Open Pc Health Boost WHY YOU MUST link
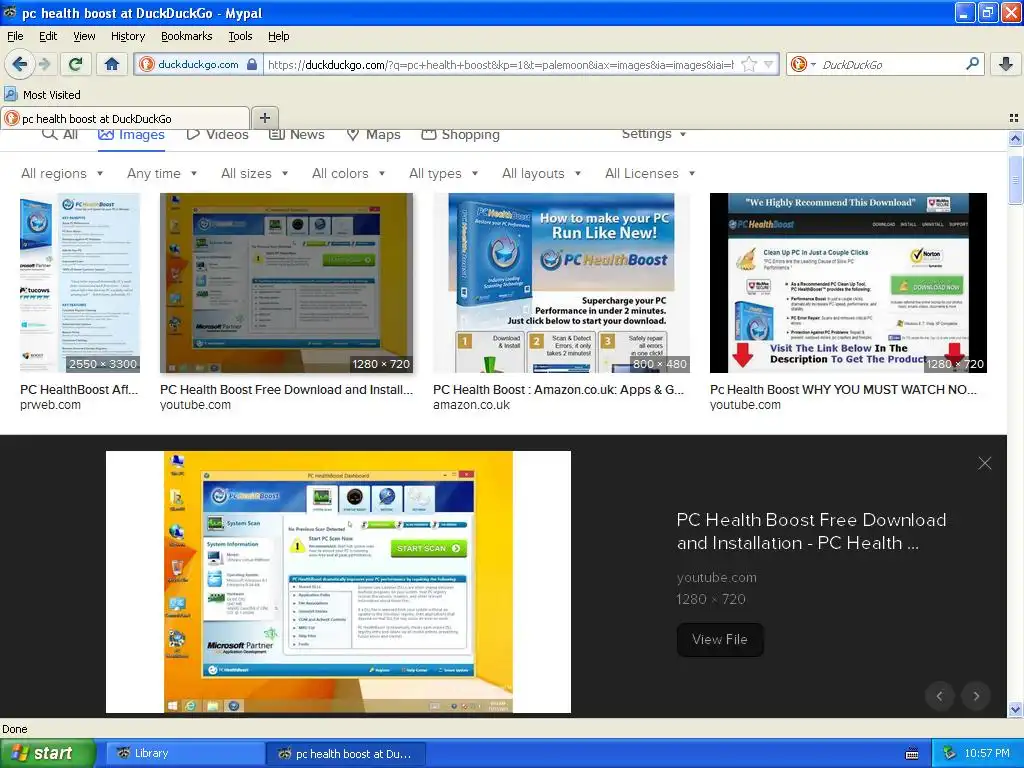The height and width of the screenshot is (768, 1024). (x=843, y=390)
